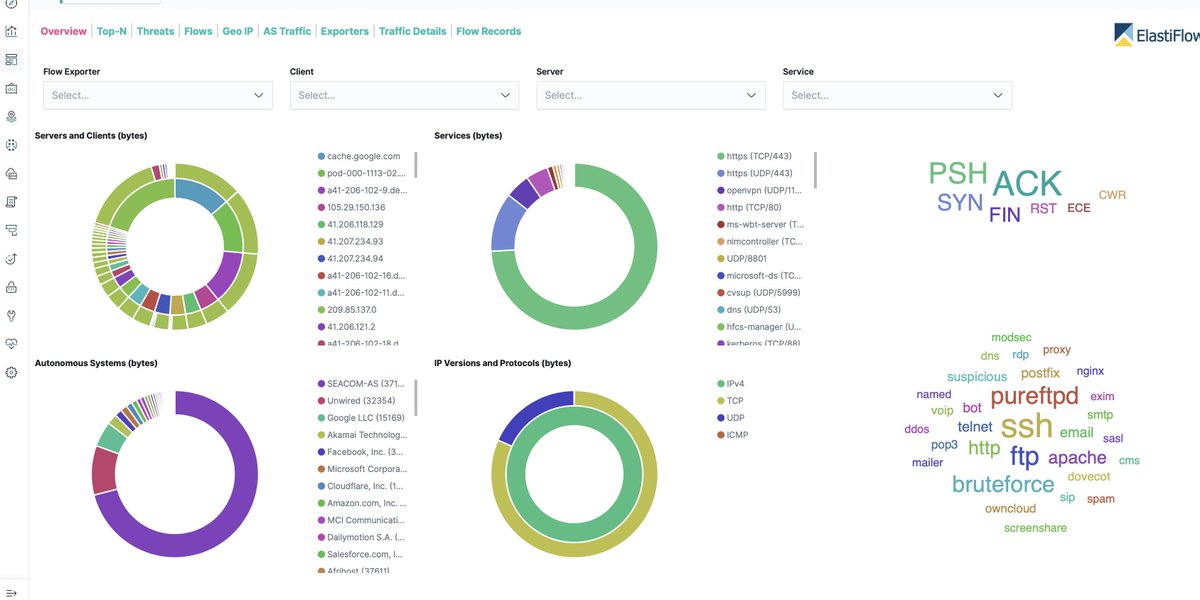Click the Flow Exporter dropdown chevron
The height and width of the screenshot is (600, 1200).
pos(259,95)
